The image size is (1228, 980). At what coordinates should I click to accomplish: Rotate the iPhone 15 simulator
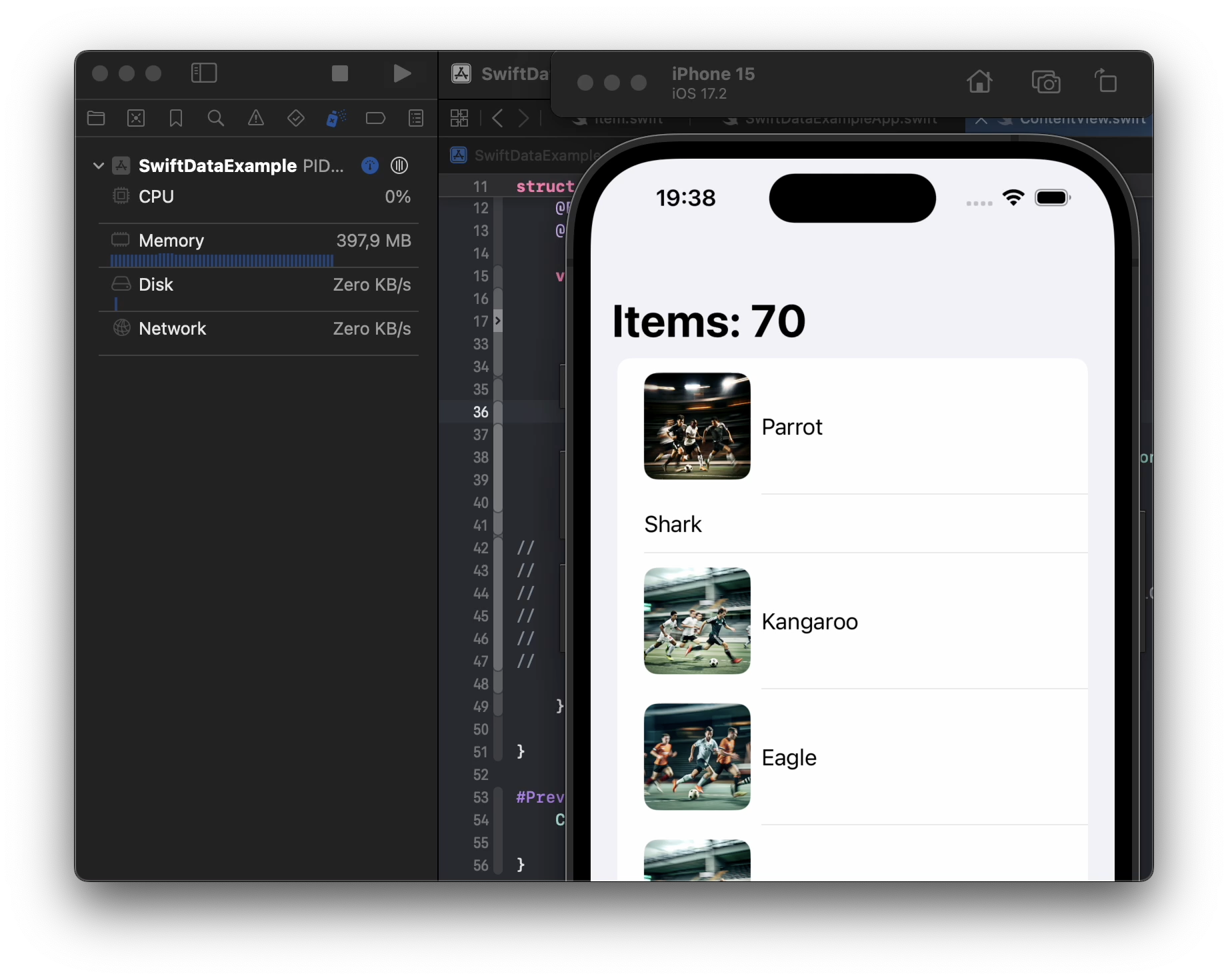coord(1106,82)
